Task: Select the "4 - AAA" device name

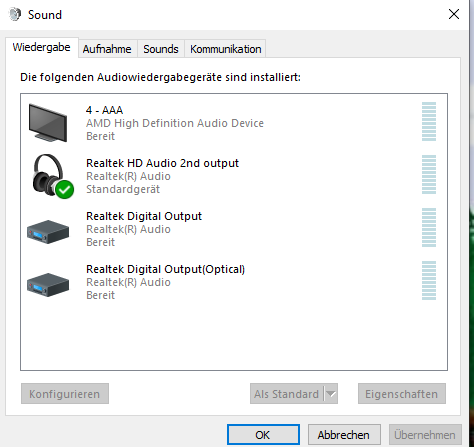Action: [x=104, y=110]
